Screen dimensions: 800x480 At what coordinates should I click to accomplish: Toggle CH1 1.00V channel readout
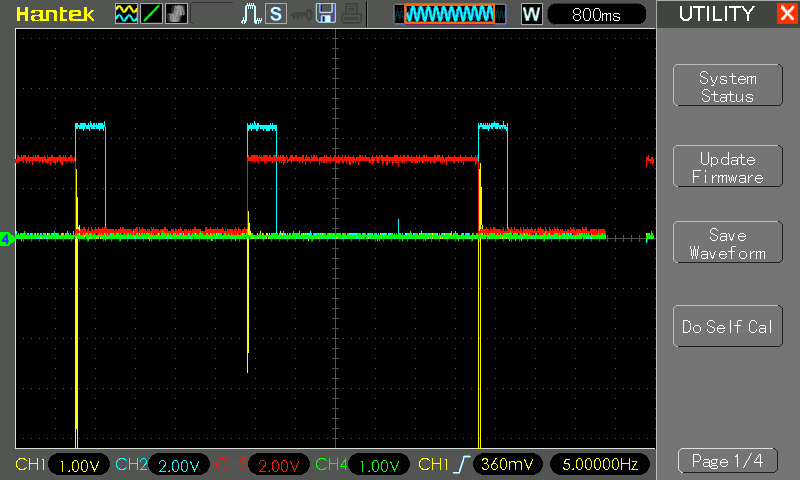click(x=62, y=465)
